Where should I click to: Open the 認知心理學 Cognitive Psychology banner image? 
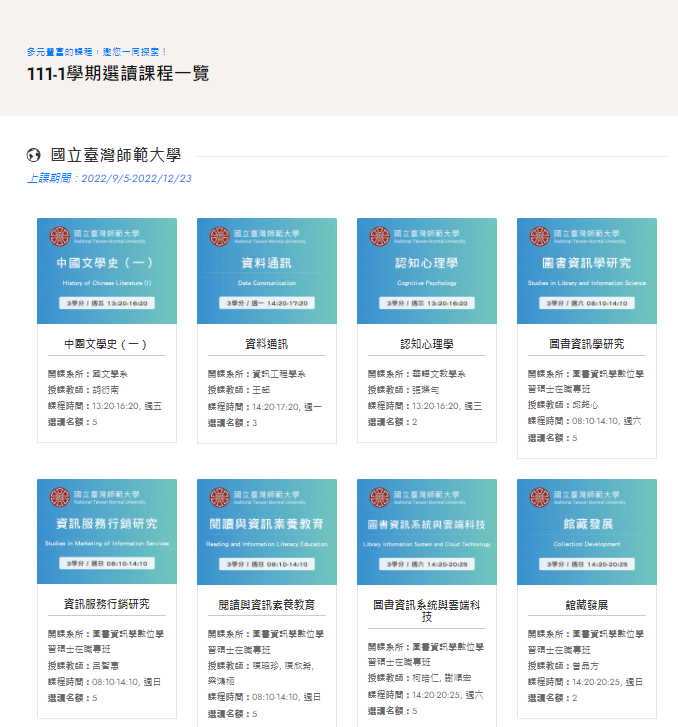(x=427, y=271)
